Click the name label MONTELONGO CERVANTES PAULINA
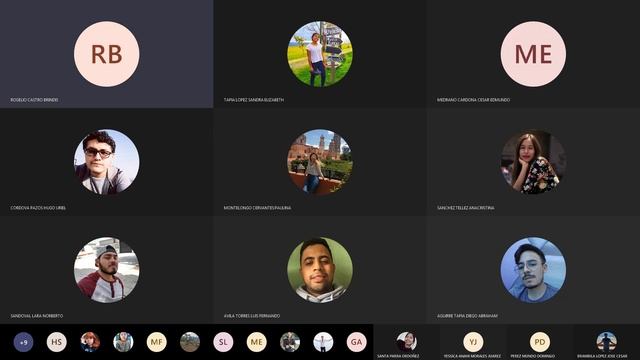640x360 pixels. 257,208
